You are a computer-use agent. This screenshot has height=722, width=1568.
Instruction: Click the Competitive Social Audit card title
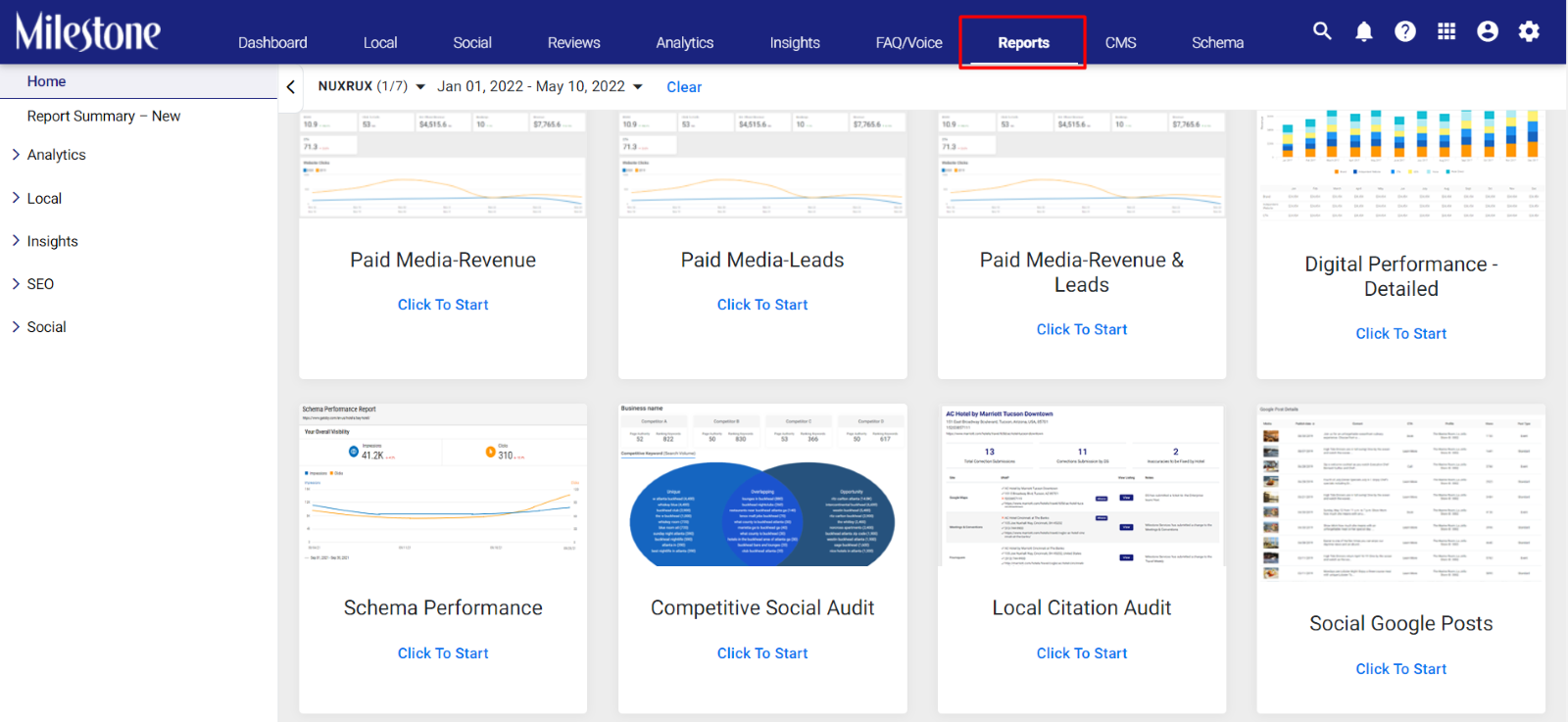pyautogui.click(x=762, y=607)
